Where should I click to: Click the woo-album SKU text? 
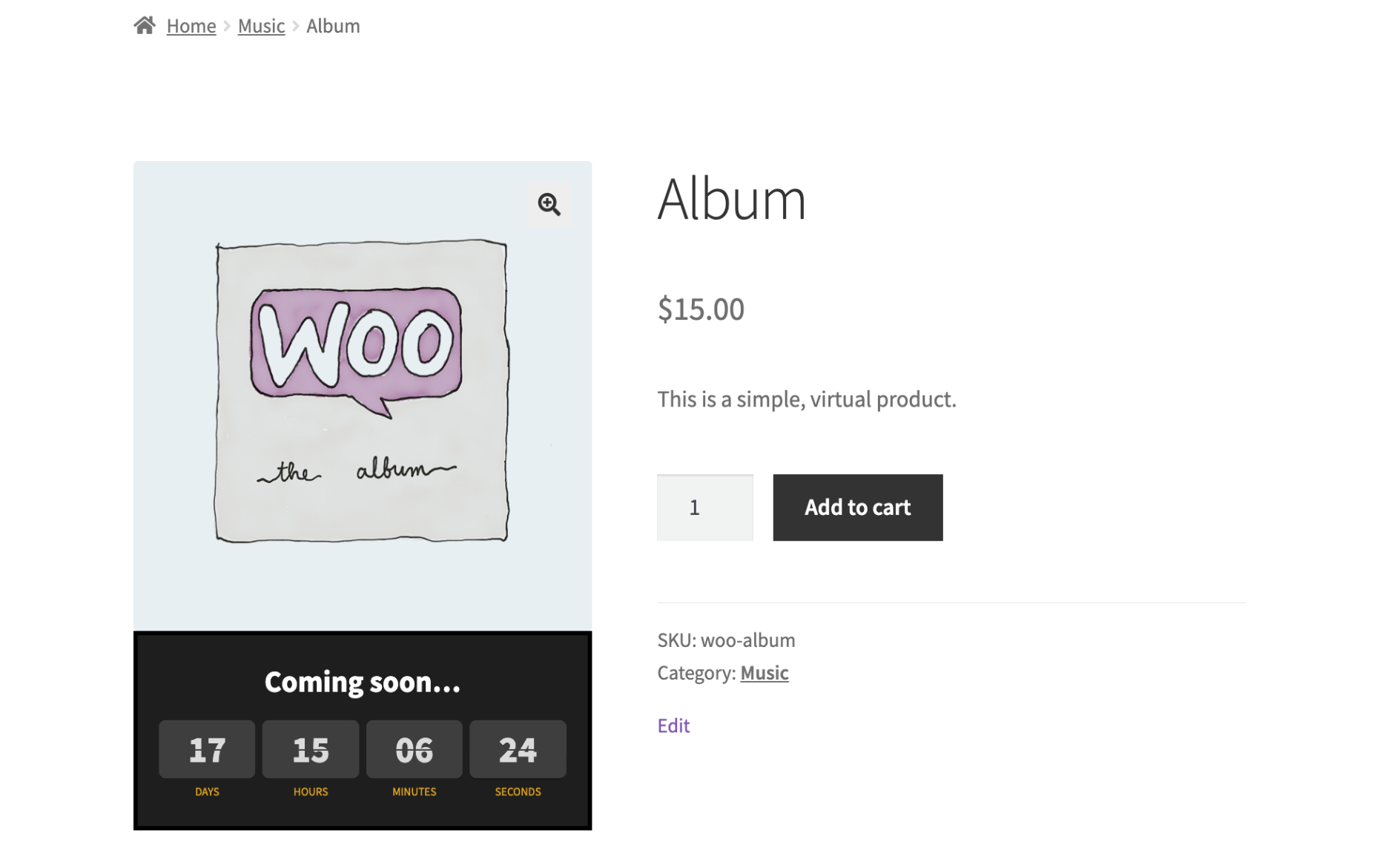pos(747,640)
